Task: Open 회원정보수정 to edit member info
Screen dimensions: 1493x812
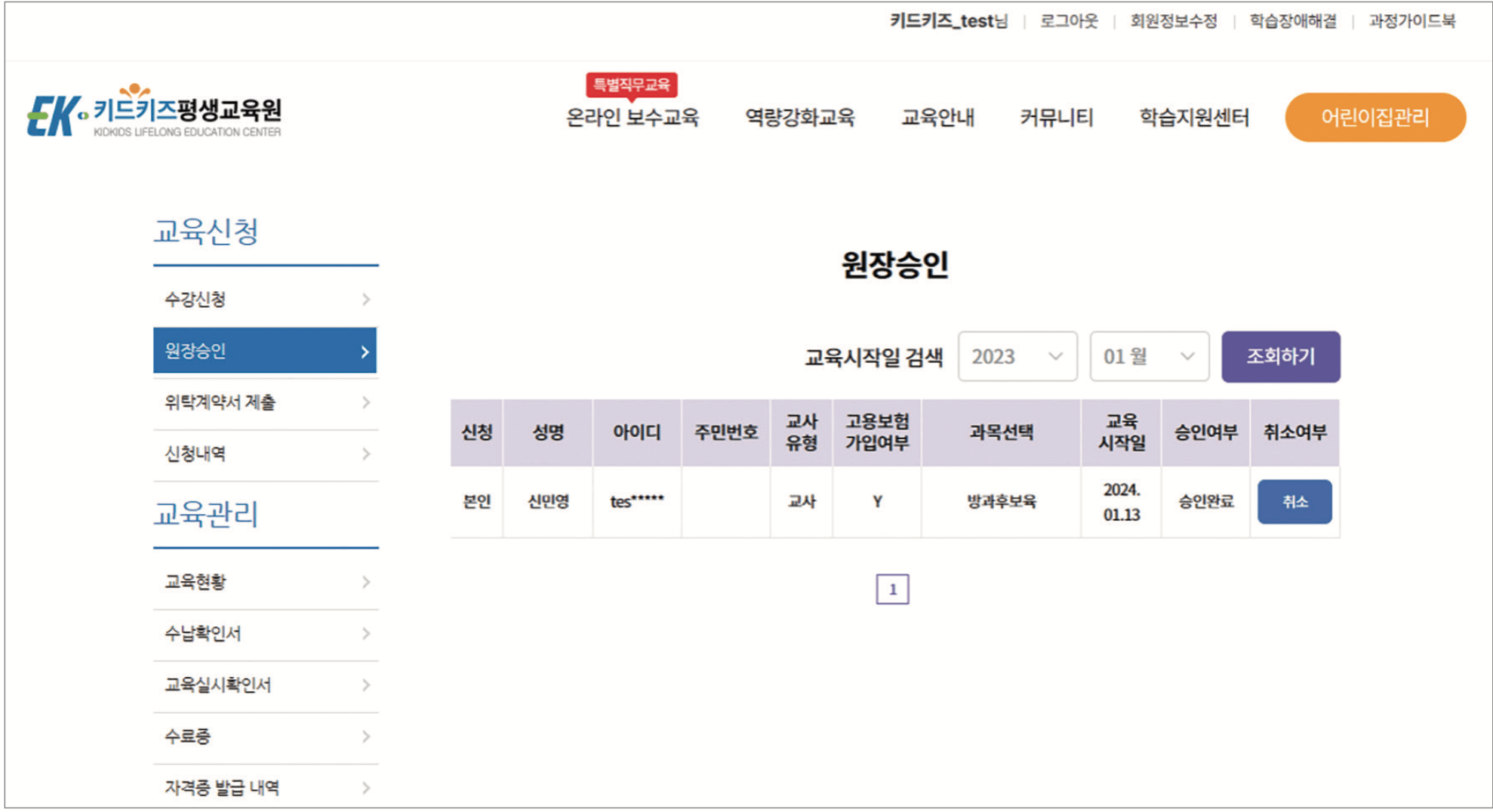Action: pyautogui.click(x=1173, y=22)
